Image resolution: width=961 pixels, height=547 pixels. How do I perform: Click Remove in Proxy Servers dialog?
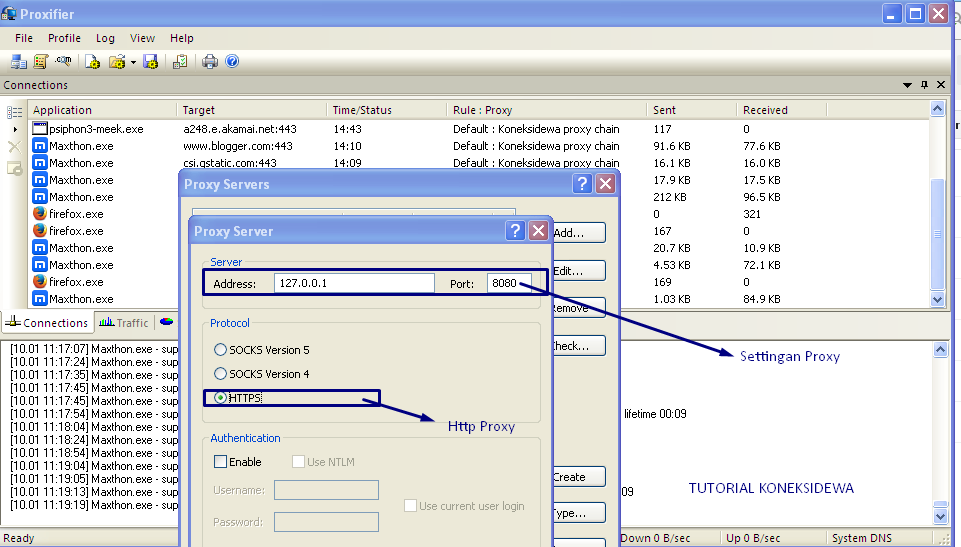coord(579,308)
